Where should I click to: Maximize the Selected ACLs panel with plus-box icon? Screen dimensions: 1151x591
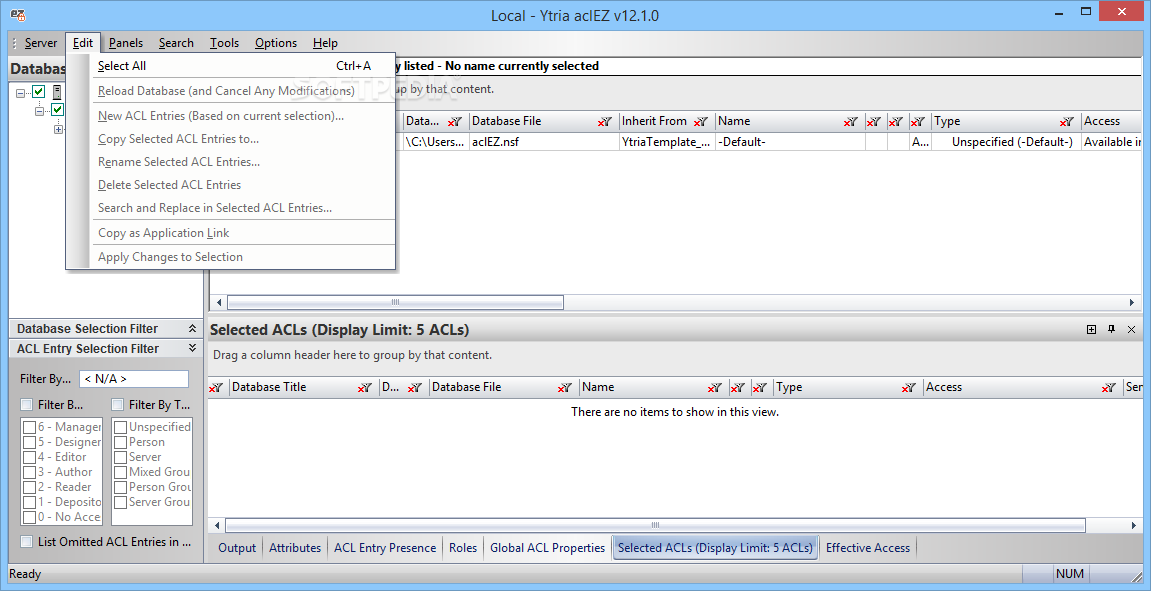1092,330
